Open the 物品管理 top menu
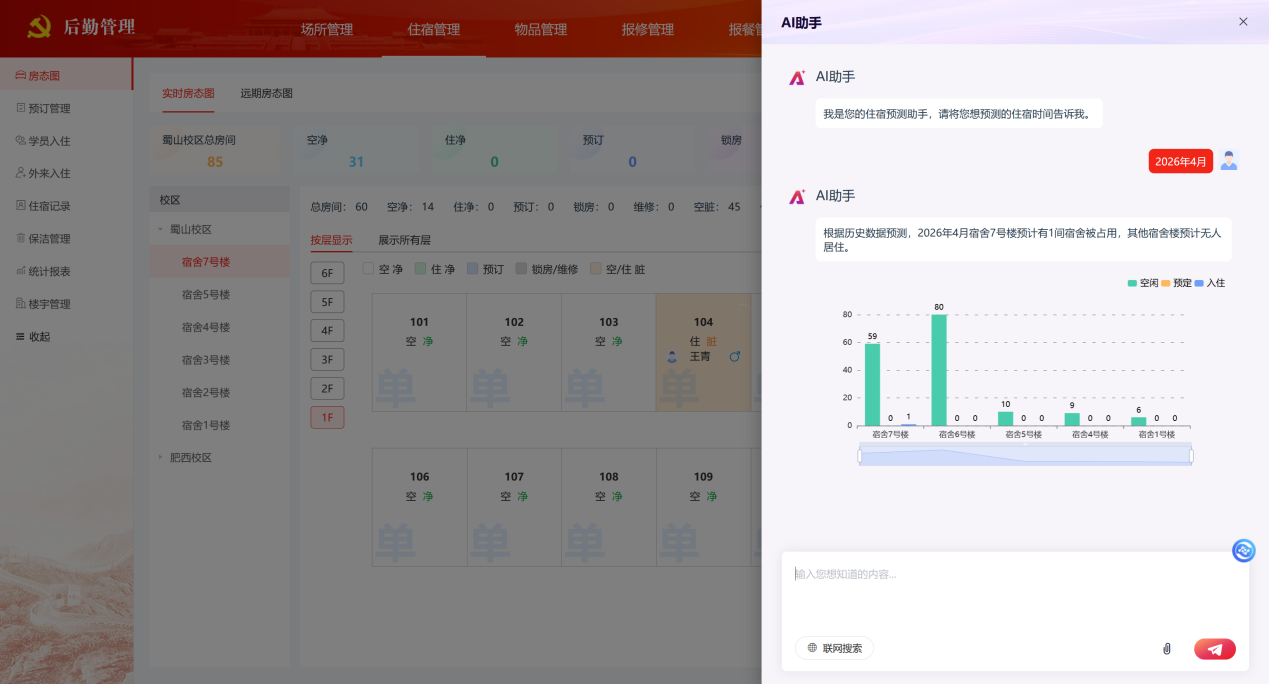This screenshot has width=1269, height=684. pyautogui.click(x=540, y=30)
